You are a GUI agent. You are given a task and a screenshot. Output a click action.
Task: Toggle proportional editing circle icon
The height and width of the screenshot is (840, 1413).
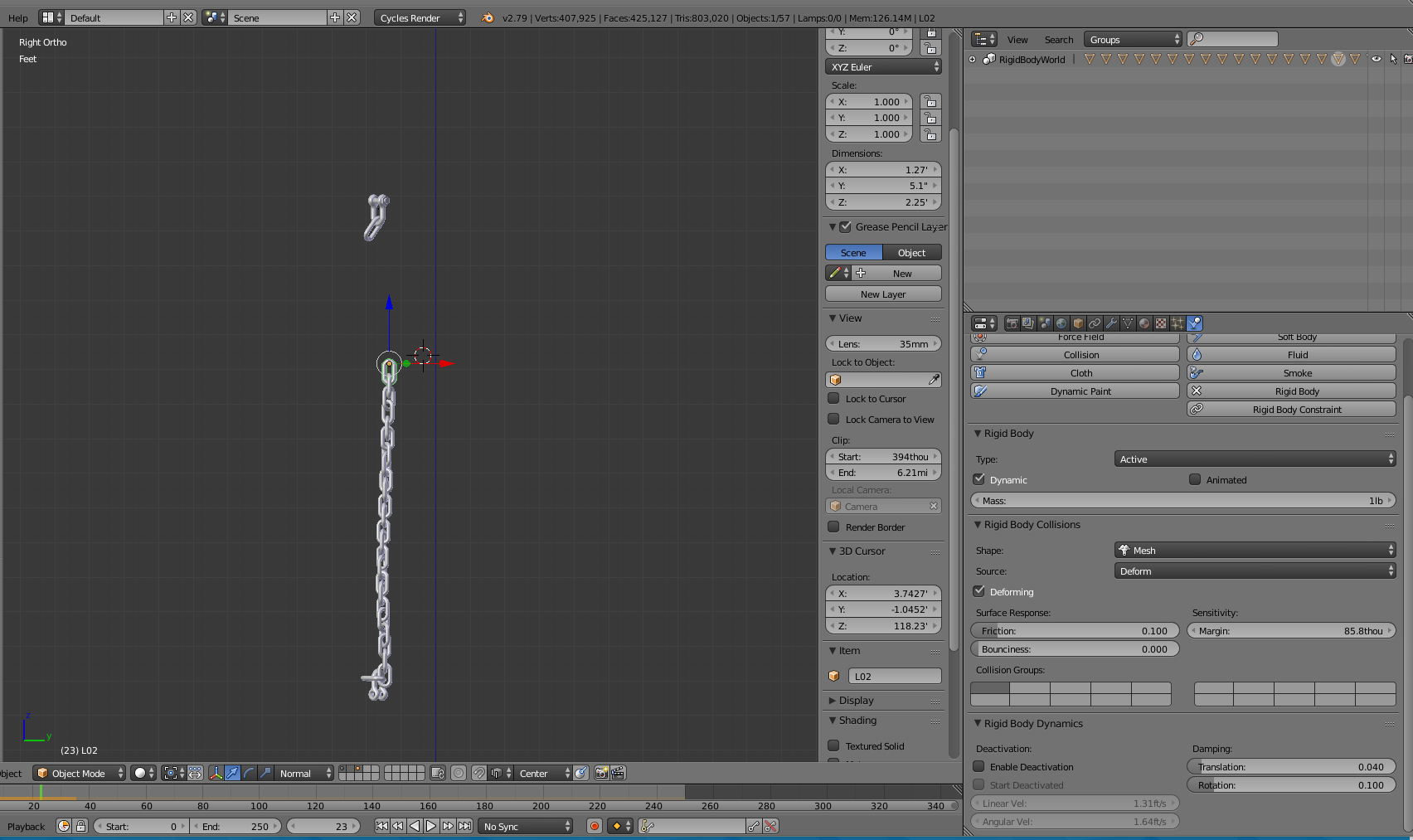[459, 773]
